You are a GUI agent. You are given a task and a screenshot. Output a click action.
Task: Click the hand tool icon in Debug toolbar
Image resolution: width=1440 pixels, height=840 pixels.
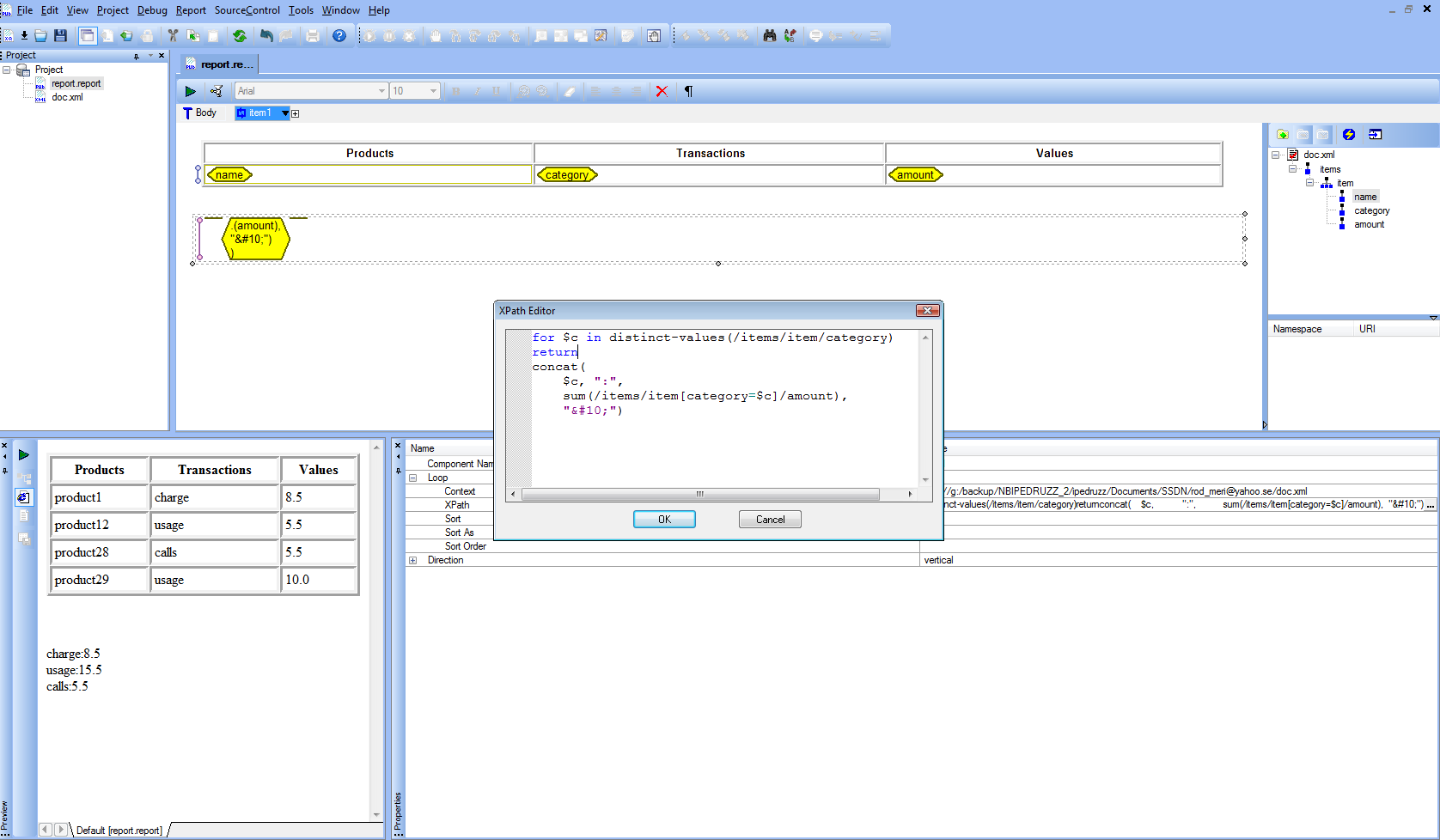pyautogui.click(x=436, y=36)
